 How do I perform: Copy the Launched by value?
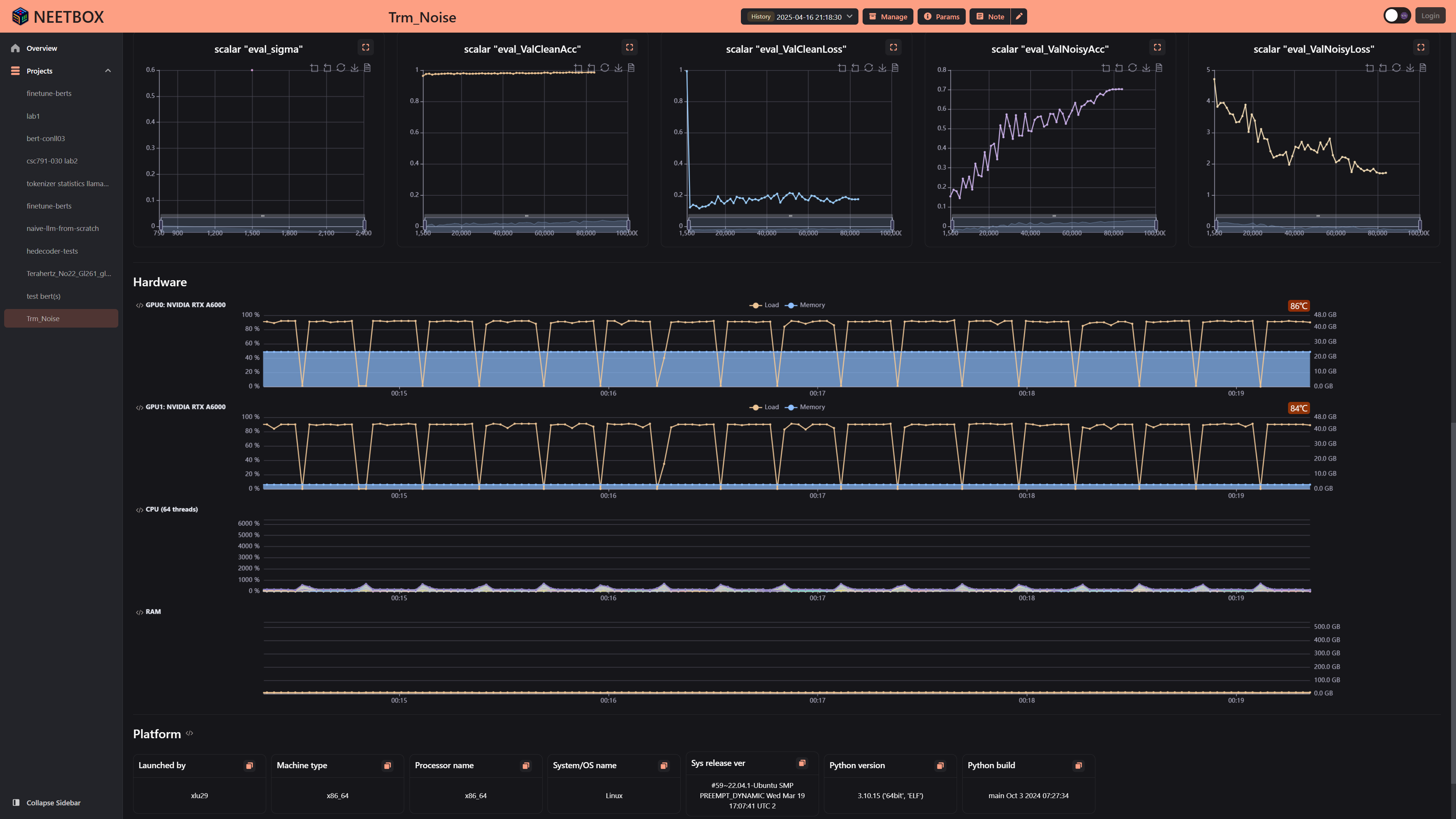click(x=249, y=765)
